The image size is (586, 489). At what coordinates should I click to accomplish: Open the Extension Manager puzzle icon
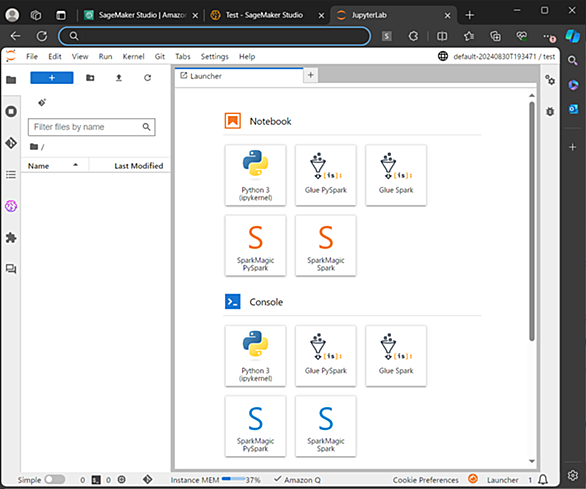coord(11,238)
